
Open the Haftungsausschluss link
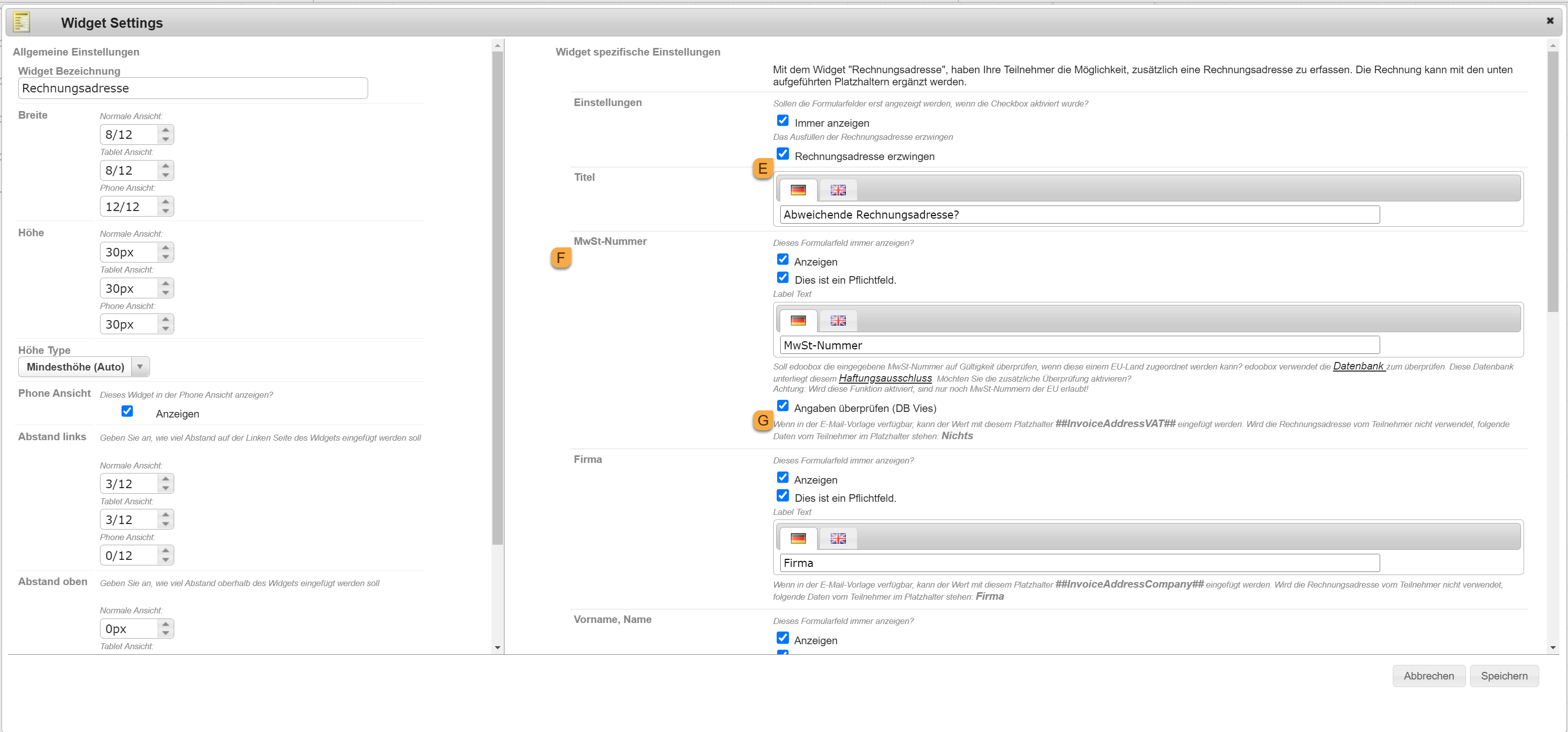coord(884,379)
